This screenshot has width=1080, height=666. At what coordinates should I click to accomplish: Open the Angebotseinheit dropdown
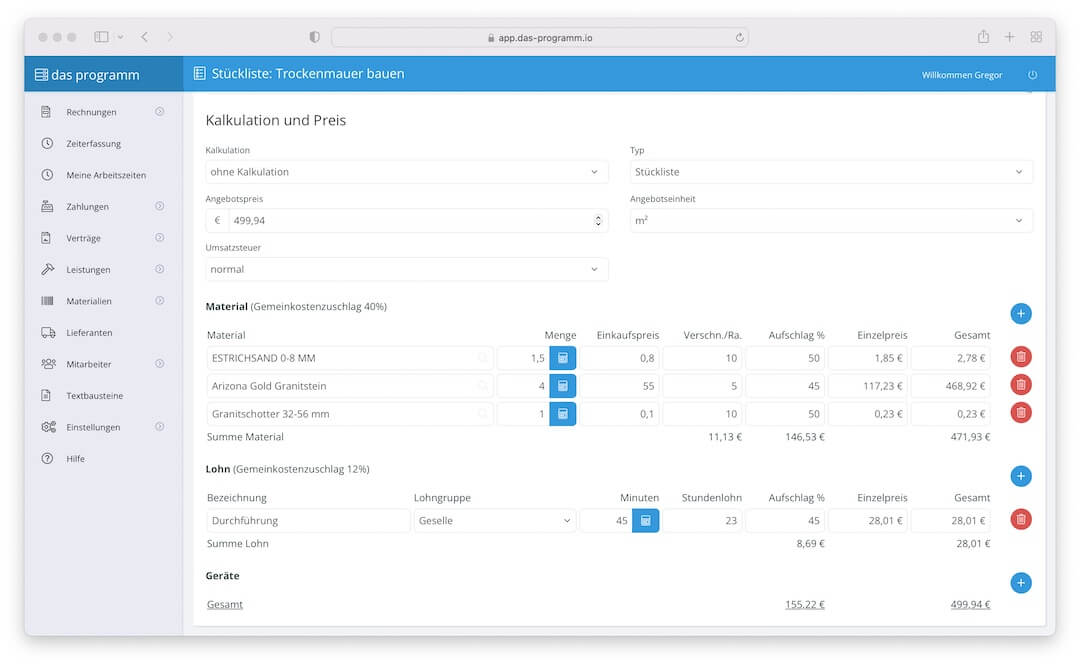[831, 221]
